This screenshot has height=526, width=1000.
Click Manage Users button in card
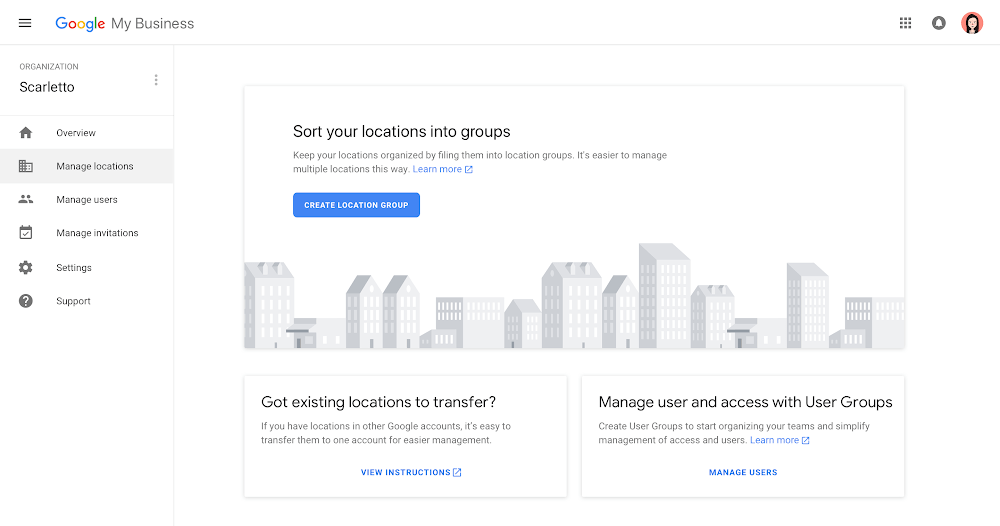[x=743, y=472]
